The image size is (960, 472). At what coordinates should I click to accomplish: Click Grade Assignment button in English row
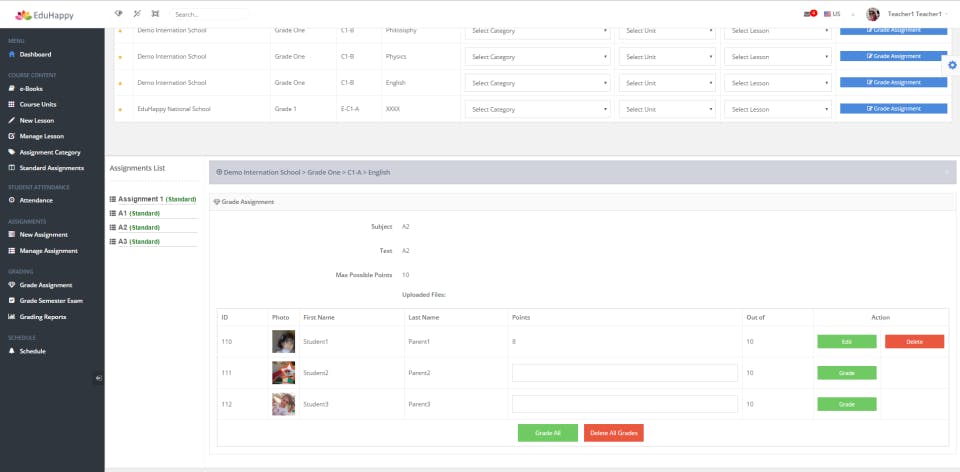tap(893, 82)
